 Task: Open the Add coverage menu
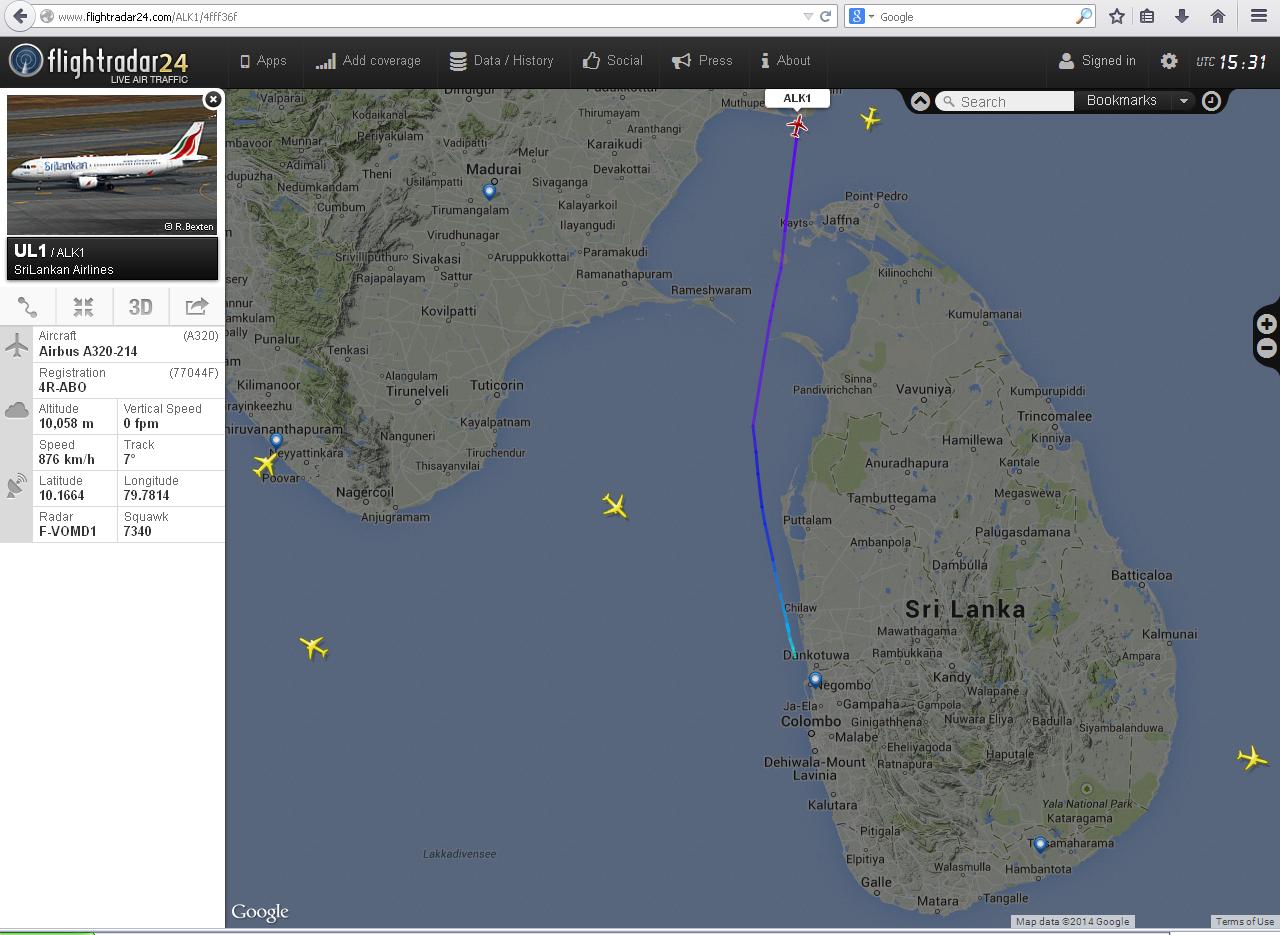coord(368,61)
